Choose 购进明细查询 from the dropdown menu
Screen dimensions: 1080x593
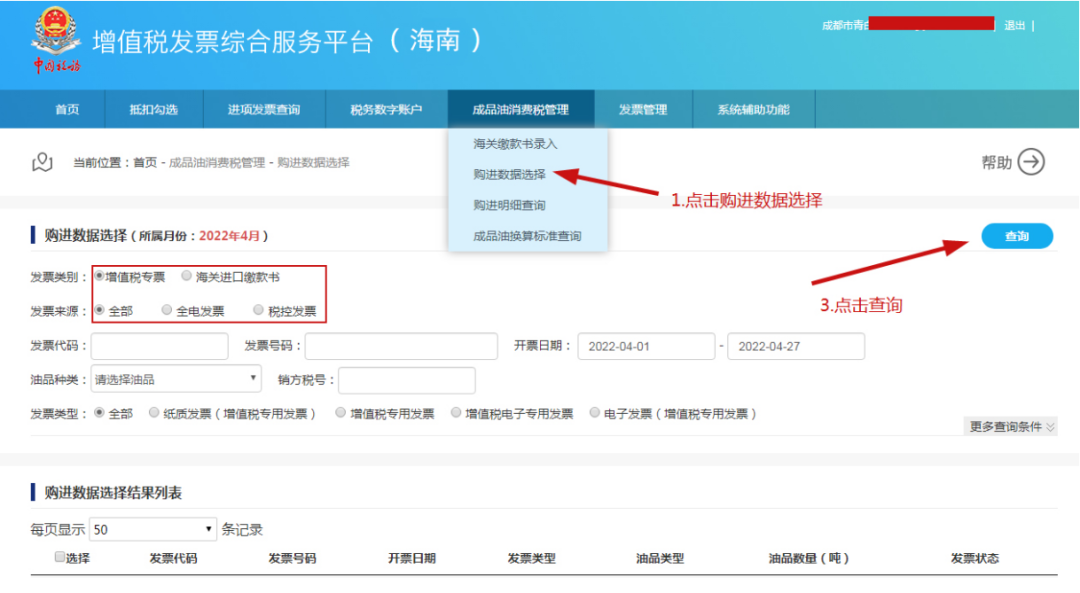(509, 205)
